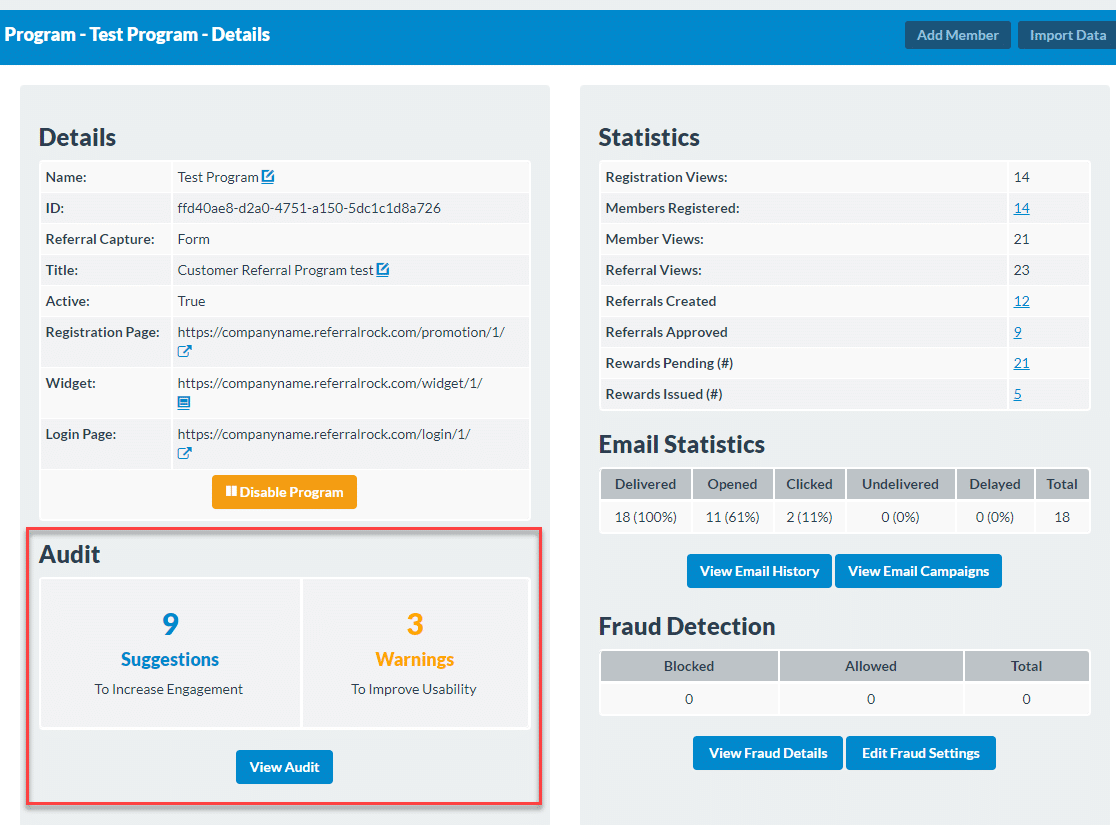
Task: Open Rewards Pending count 21 link
Action: tap(1021, 363)
